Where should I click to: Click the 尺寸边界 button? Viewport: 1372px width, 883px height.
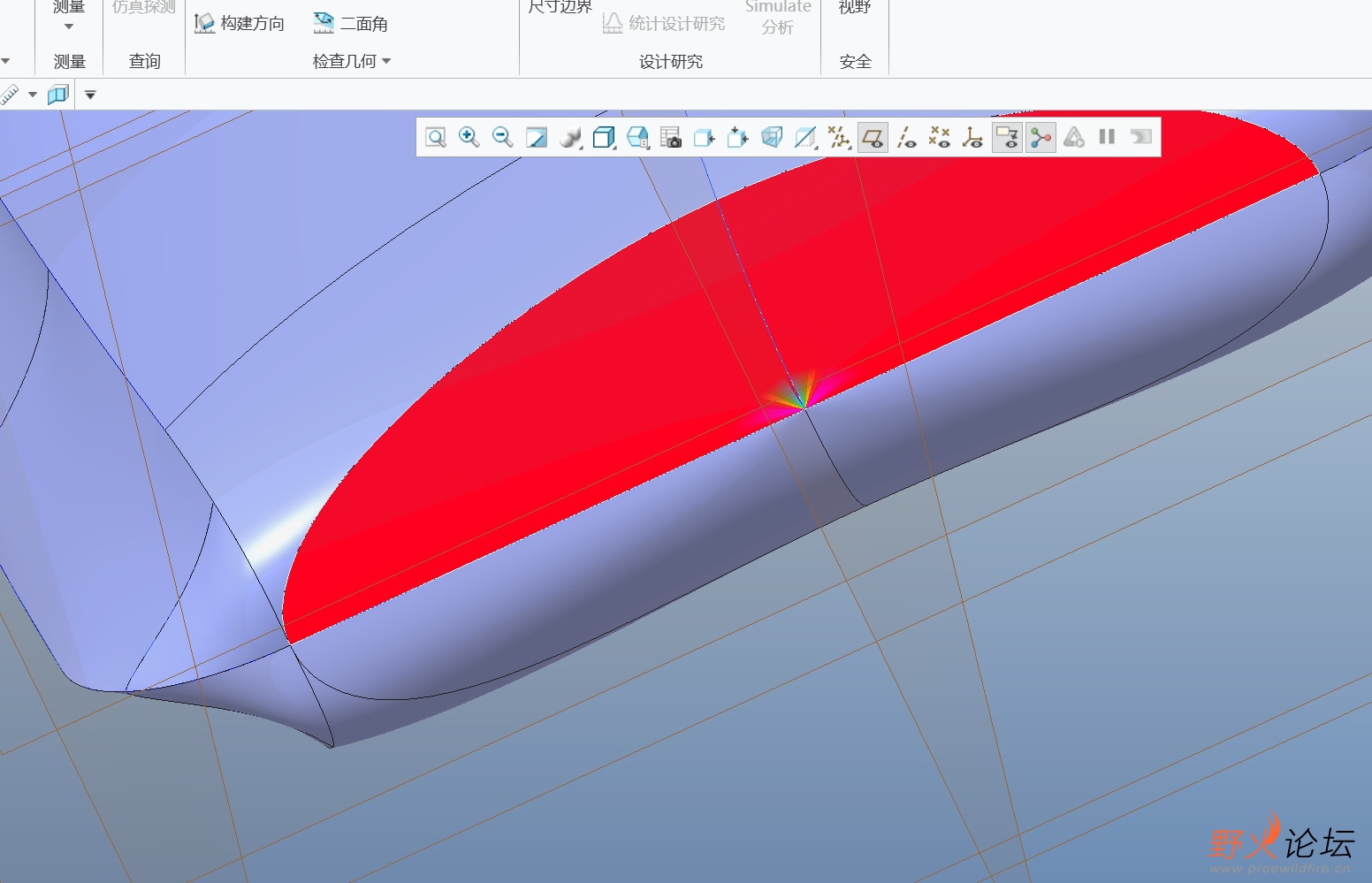pos(560,7)
